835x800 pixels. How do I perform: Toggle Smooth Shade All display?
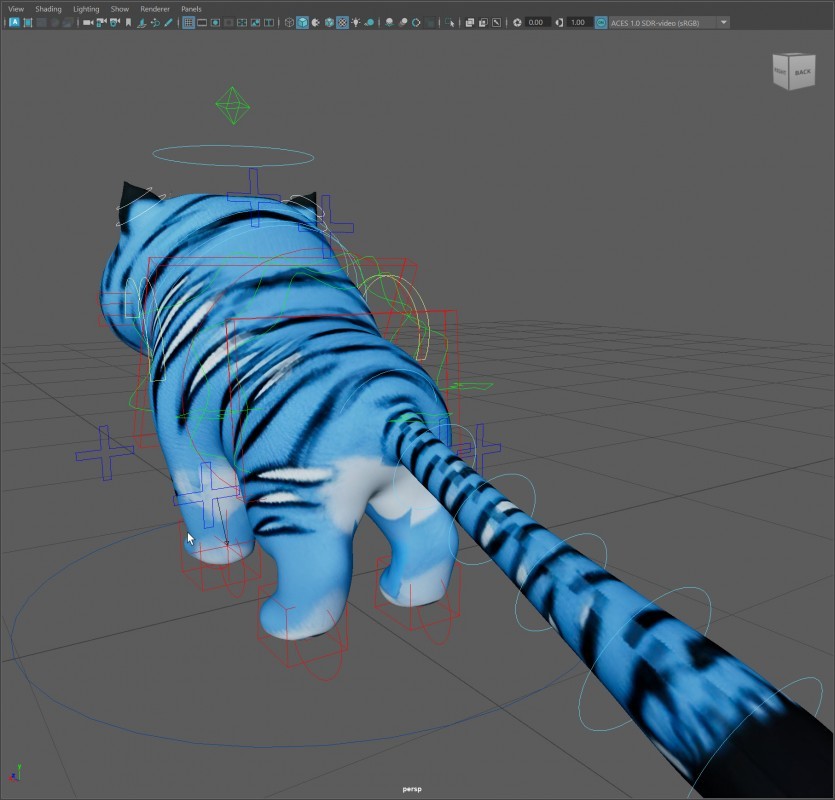pos(303,22)
